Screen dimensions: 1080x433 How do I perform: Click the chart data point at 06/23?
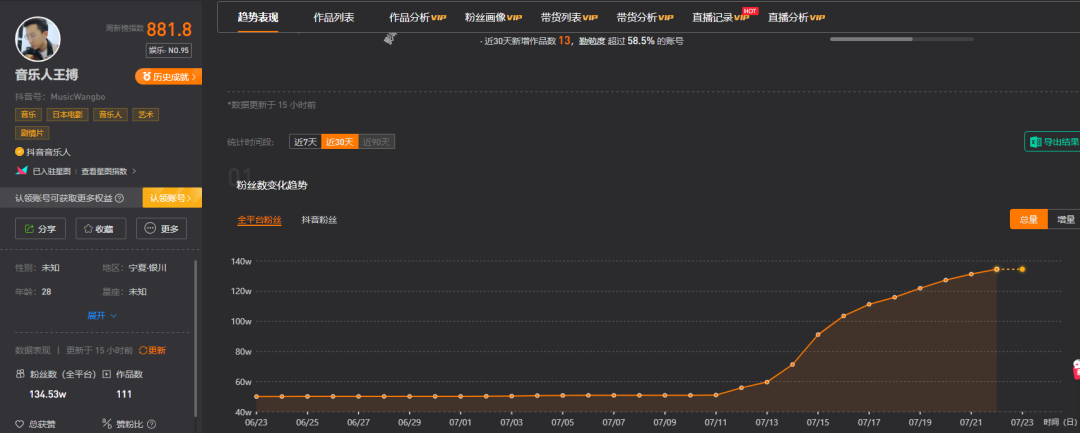256,397
